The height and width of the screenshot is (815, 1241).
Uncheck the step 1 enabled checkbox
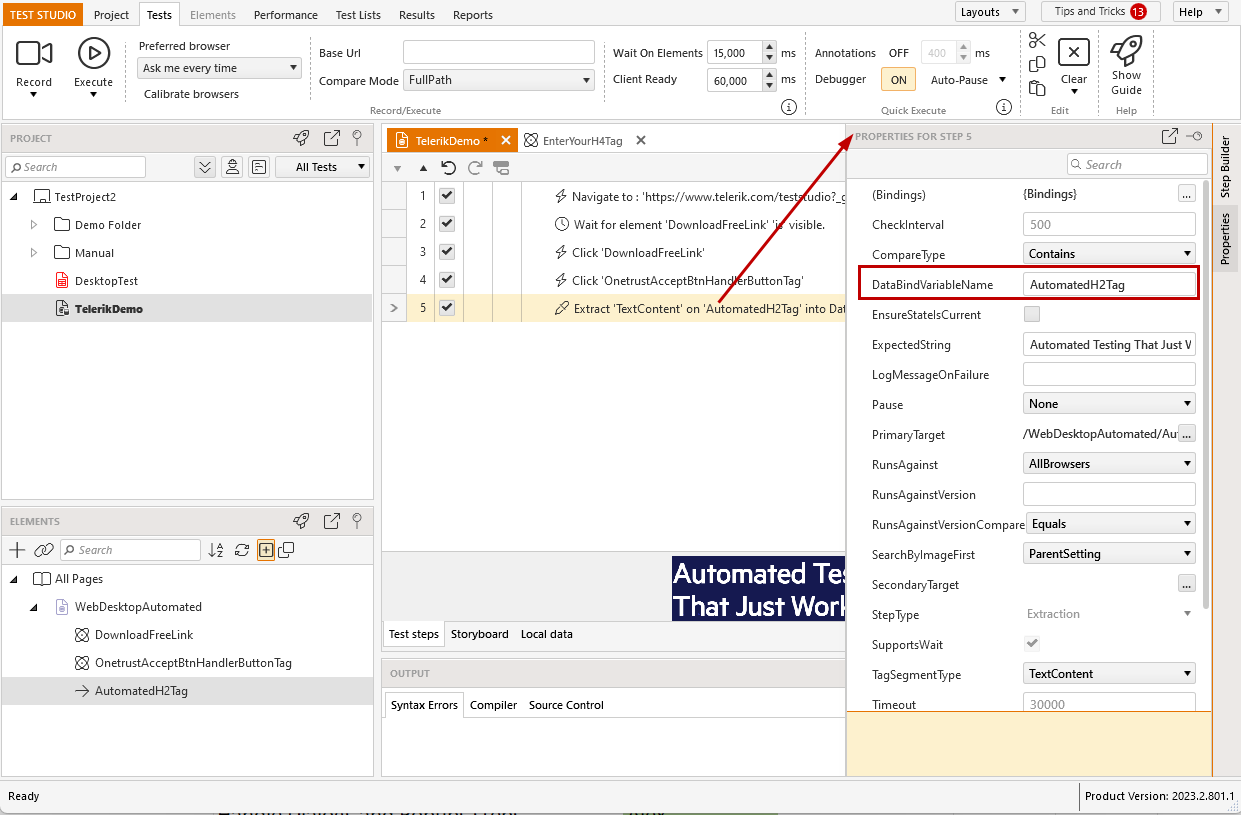[447, 196]
